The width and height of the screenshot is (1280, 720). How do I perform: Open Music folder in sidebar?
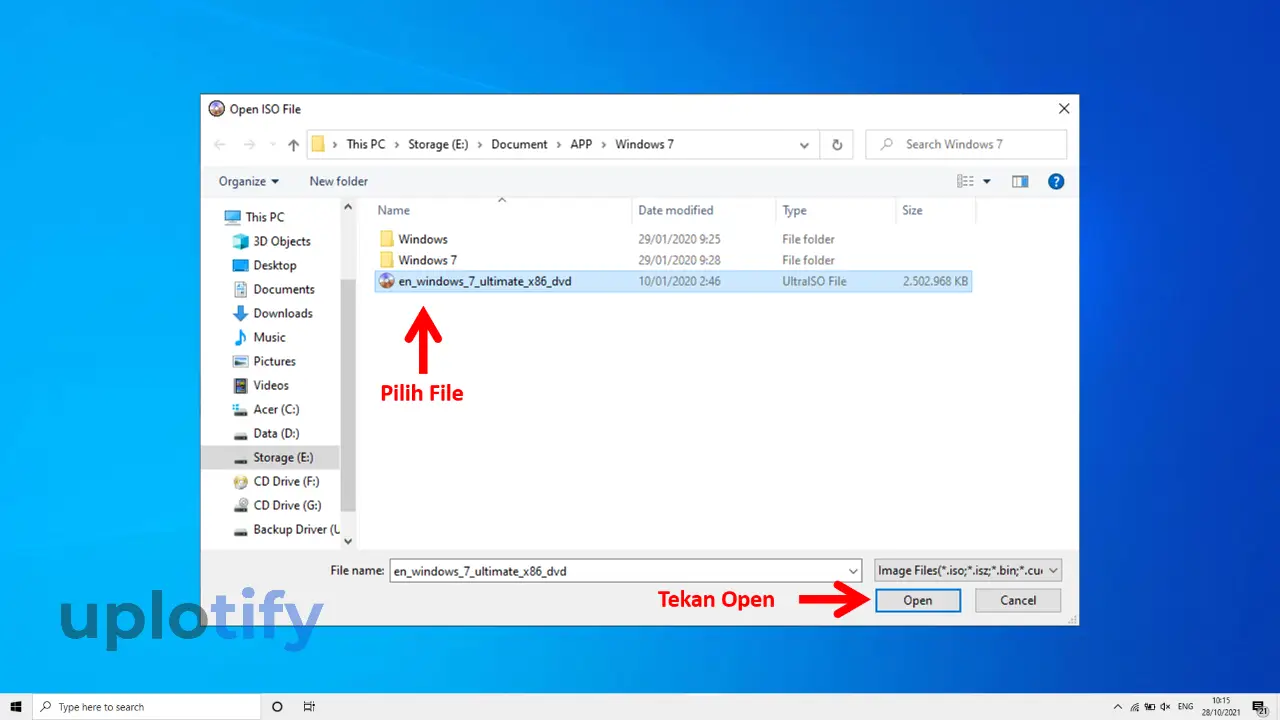(269, 337)
